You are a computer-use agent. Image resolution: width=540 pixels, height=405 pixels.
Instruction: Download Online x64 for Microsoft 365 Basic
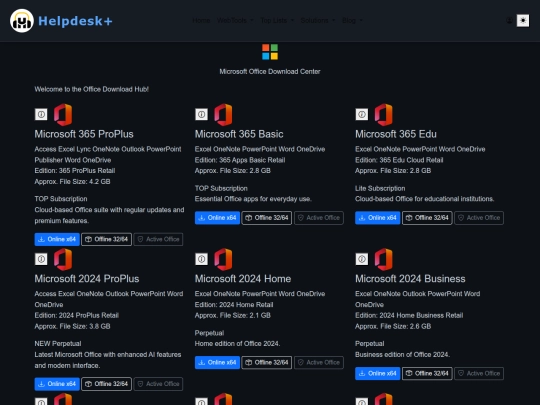tap(217, 218)
